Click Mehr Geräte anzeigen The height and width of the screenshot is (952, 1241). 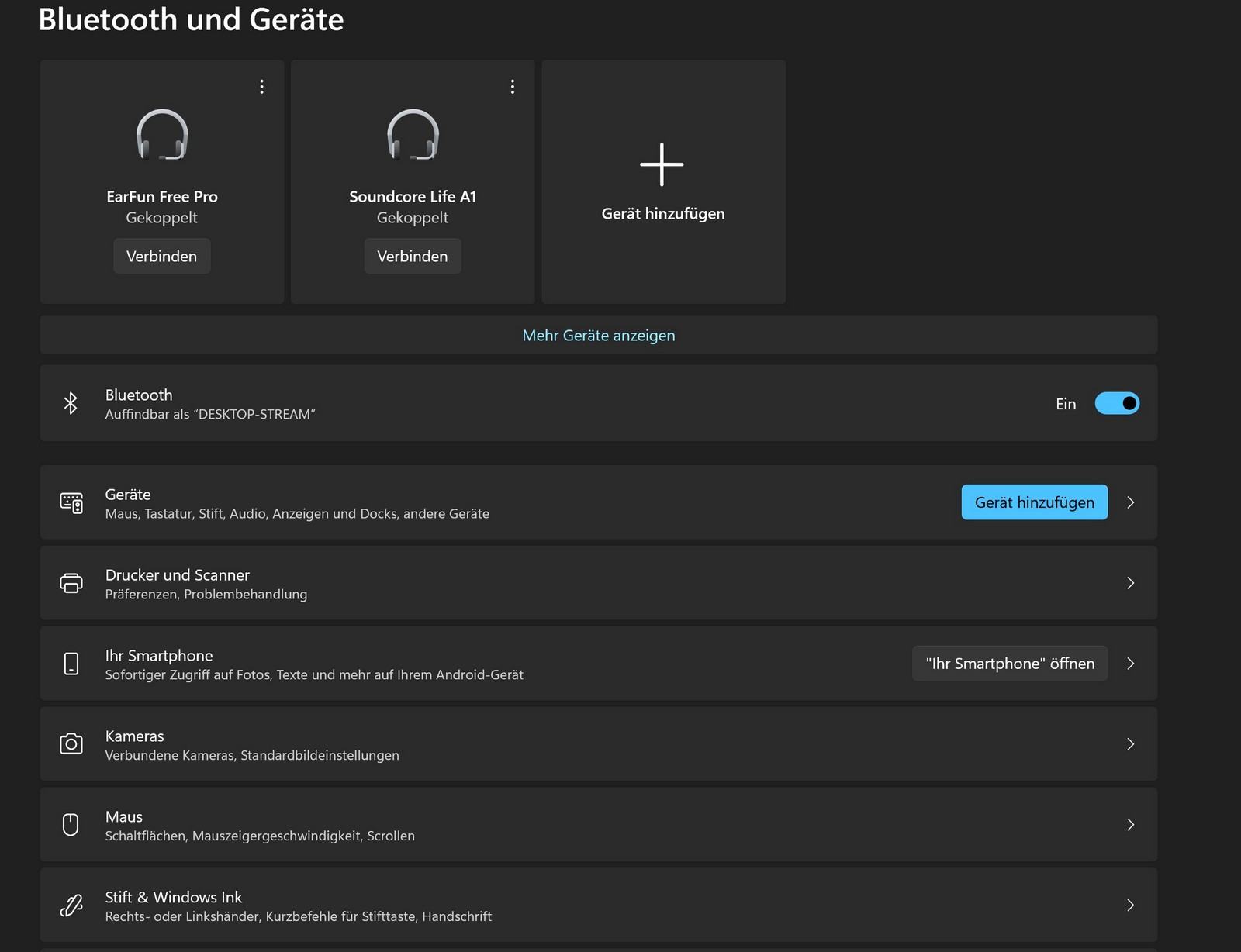tap(599, 335)
